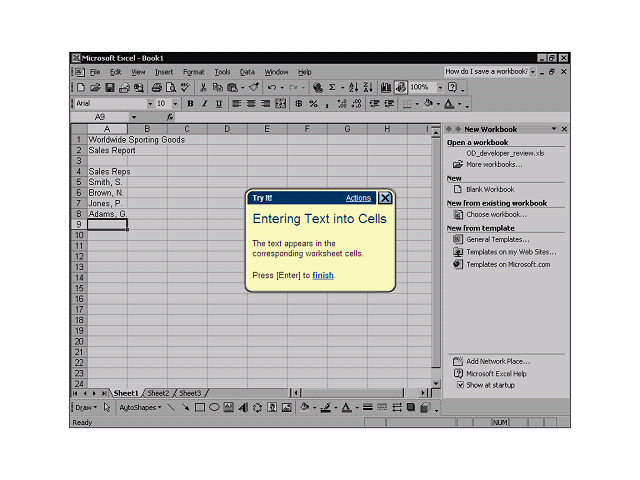Toggle Underline formatting button
The width and height of the screenshot is (640, 480).
tap(219, 104)
